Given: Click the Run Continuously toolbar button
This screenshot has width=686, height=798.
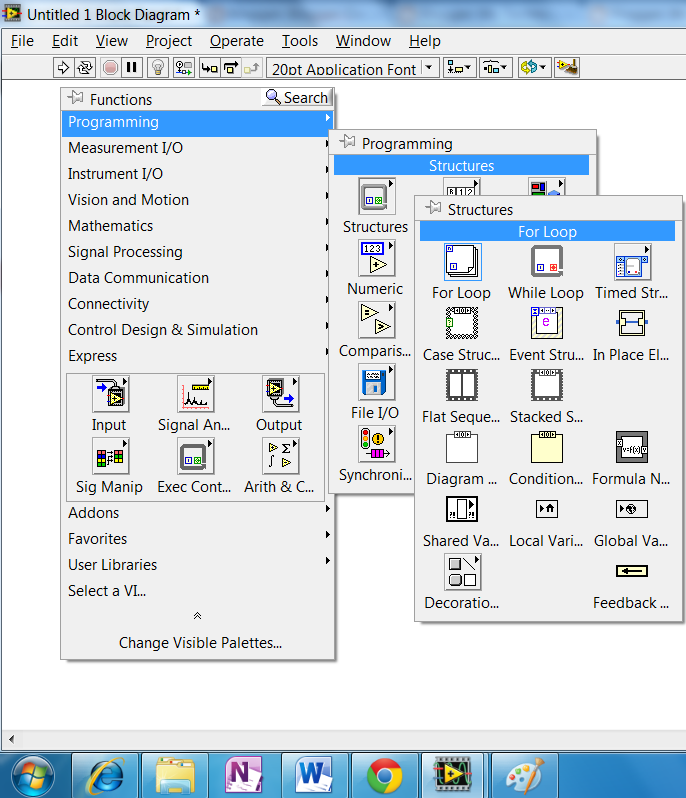Looking at the screenshot, I should pos(85,68).
